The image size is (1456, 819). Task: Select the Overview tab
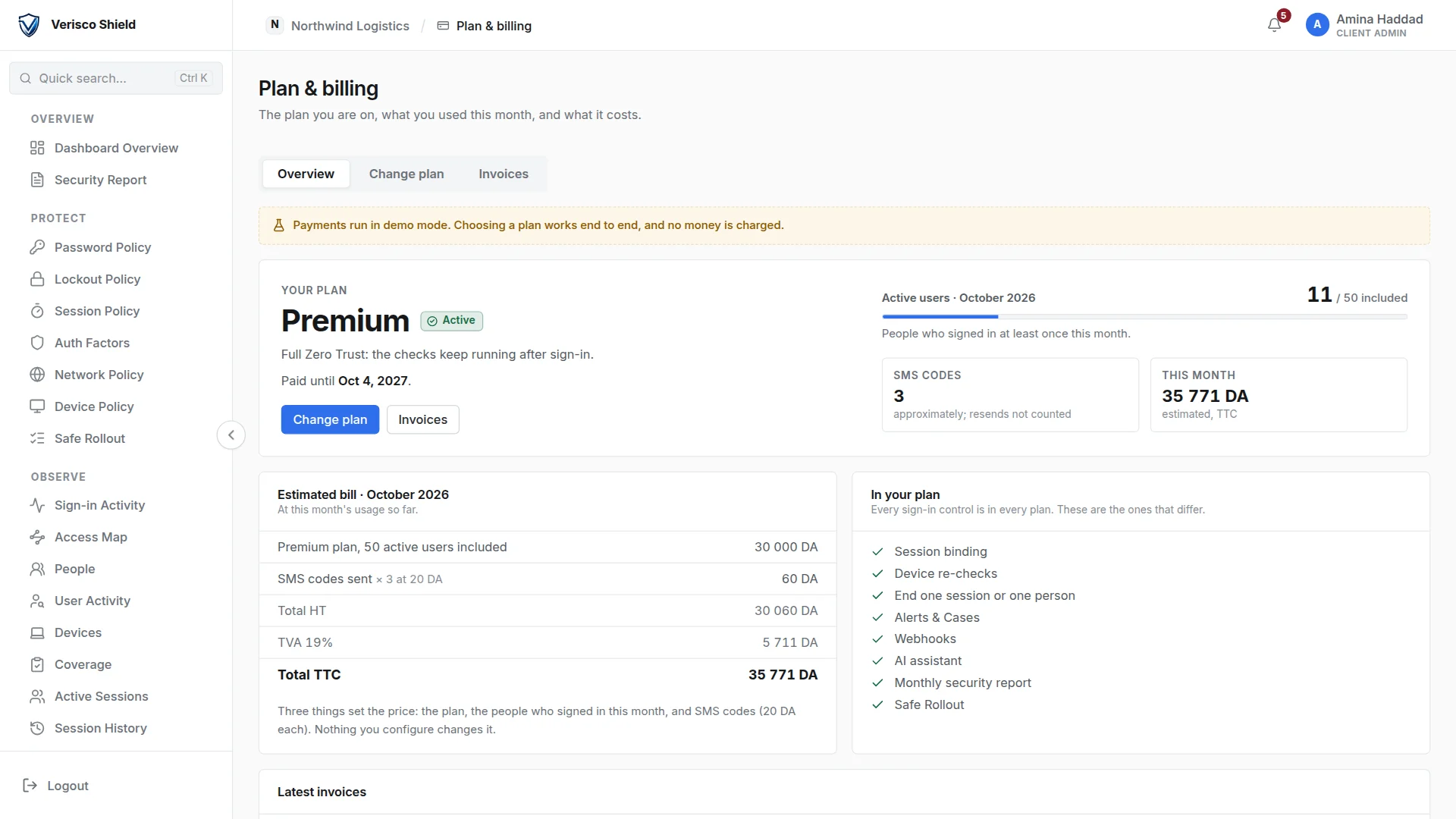click(306, 174)
